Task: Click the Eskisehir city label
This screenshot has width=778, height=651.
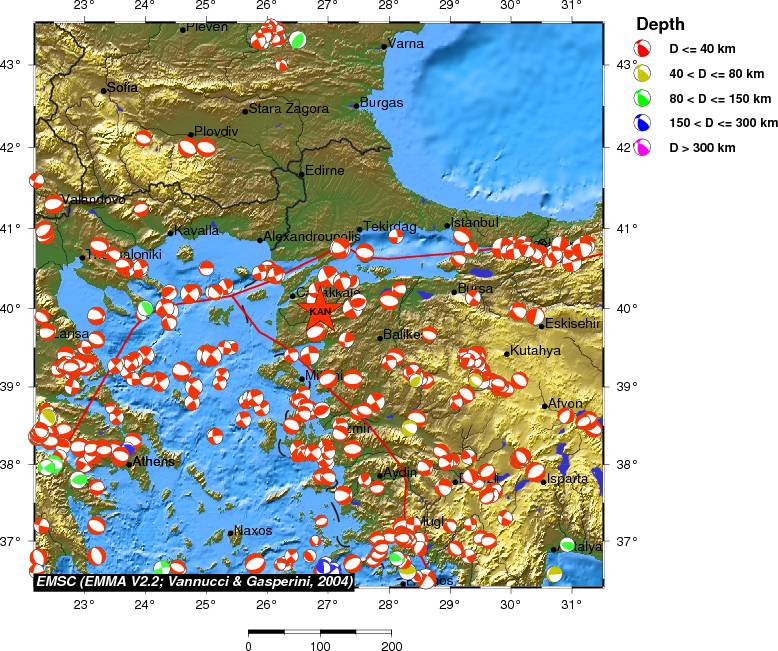Action: [x=573, y=324]
